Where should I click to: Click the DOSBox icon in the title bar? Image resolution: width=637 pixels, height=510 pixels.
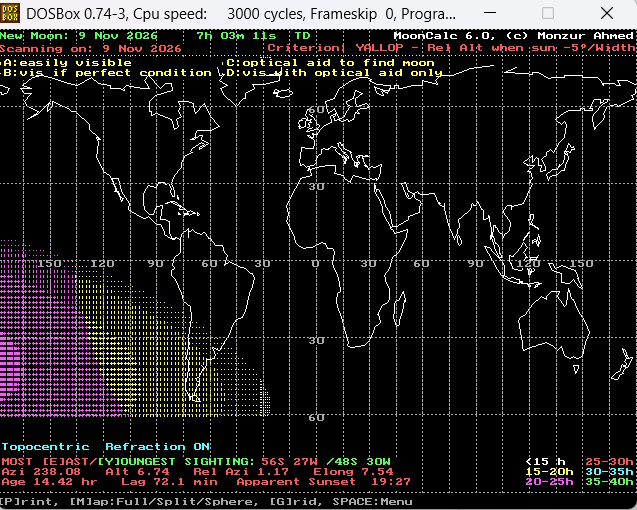(10, 13)
